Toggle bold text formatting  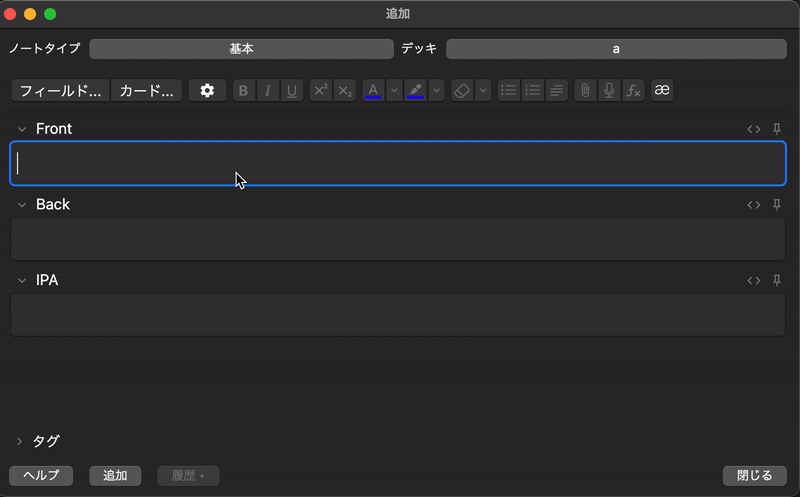tap(244, 90)
